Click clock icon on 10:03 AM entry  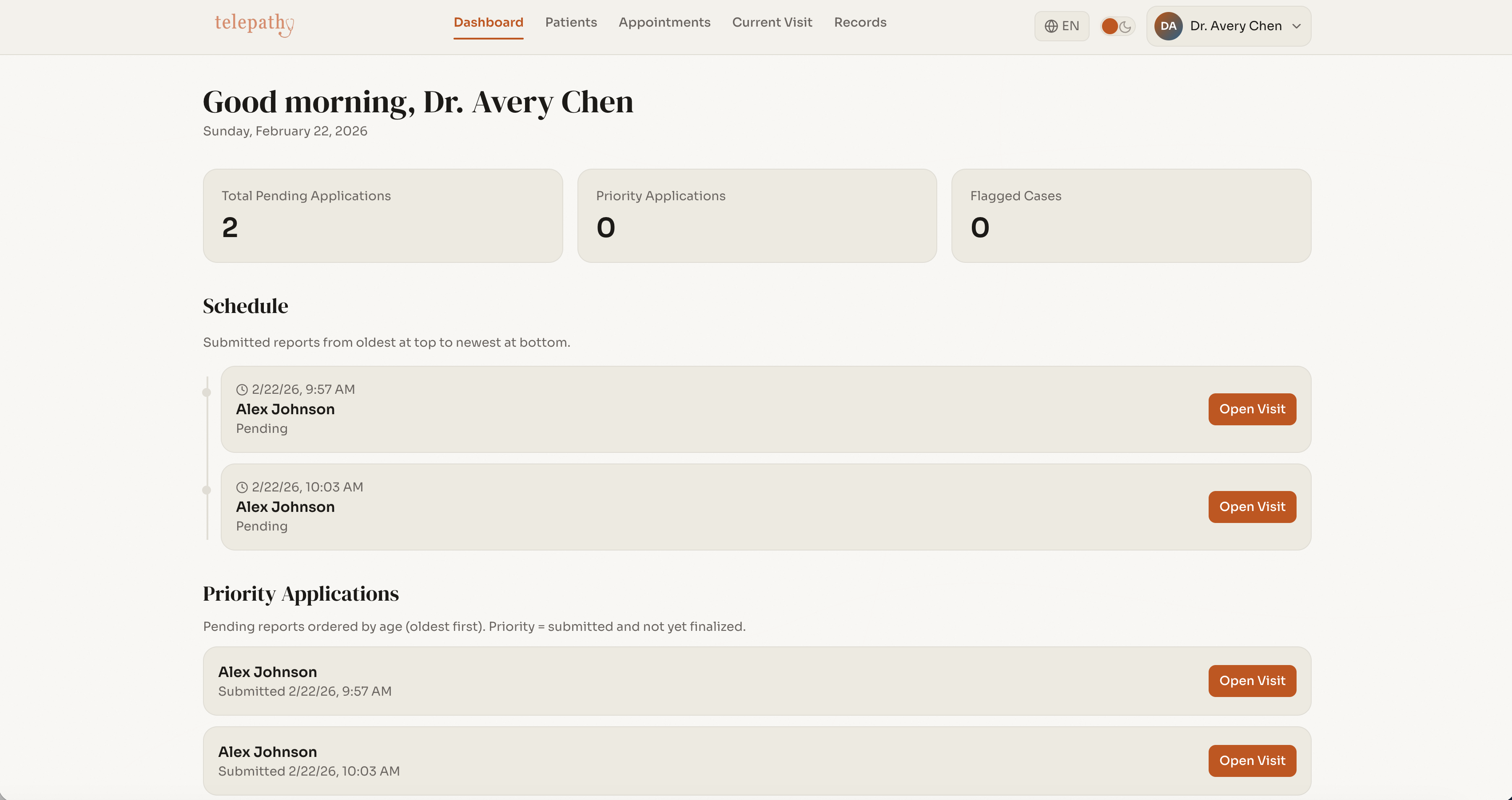point(242,487)
